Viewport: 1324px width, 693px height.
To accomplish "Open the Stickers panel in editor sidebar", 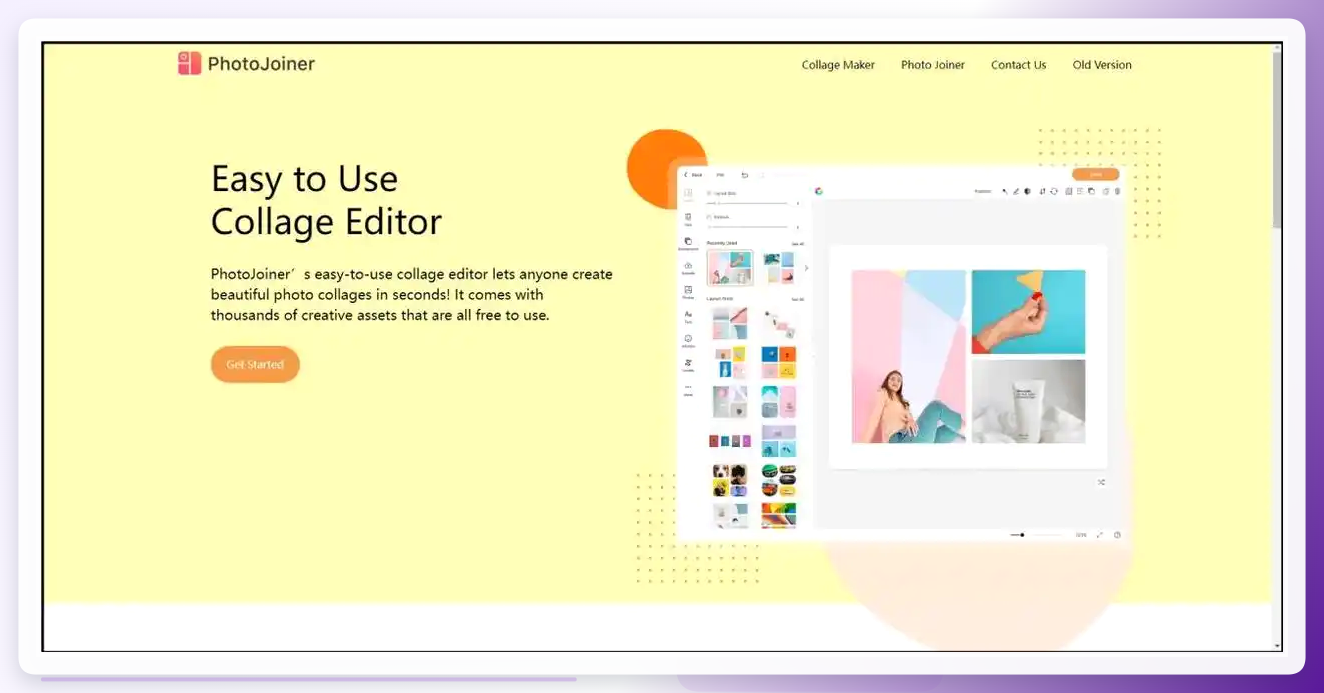I will coord(688,341).
